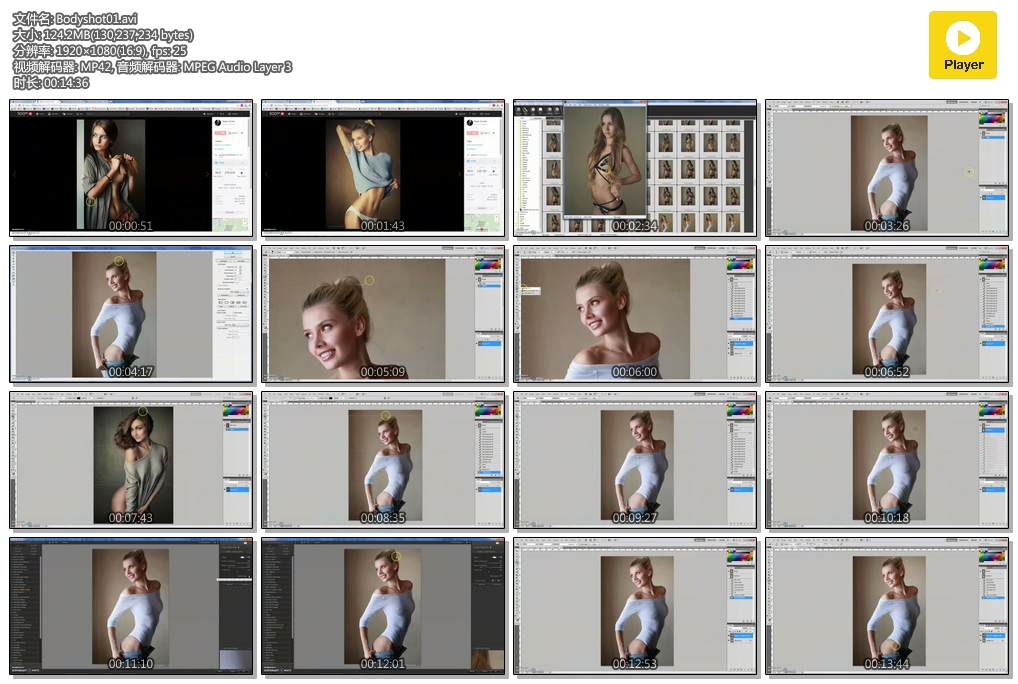Open the close-up frame at 00:05:09
This screenshot has width=1018, height=684.
pos(383,314)
